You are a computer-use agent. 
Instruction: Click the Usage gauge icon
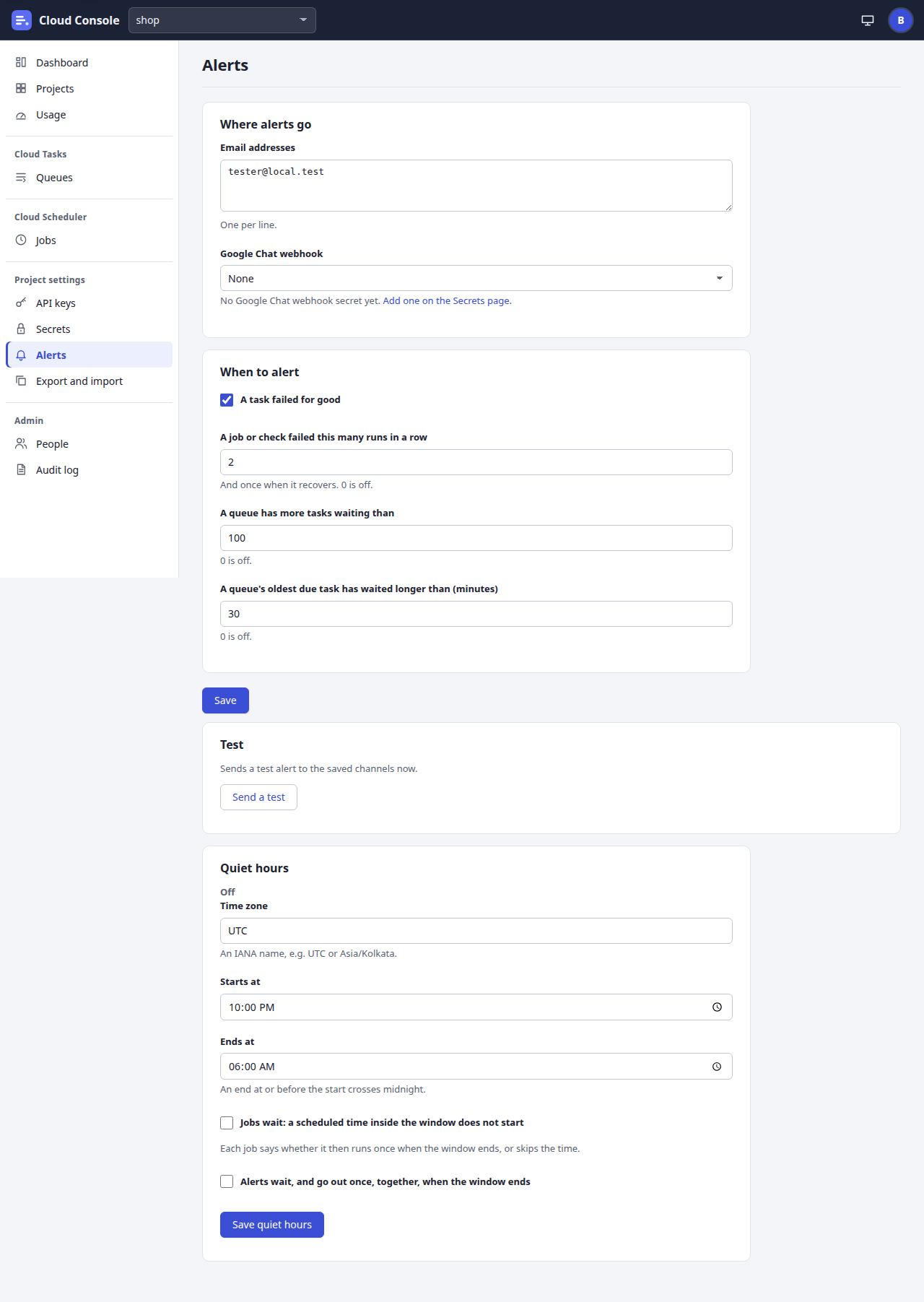click(x=21, y=115)
